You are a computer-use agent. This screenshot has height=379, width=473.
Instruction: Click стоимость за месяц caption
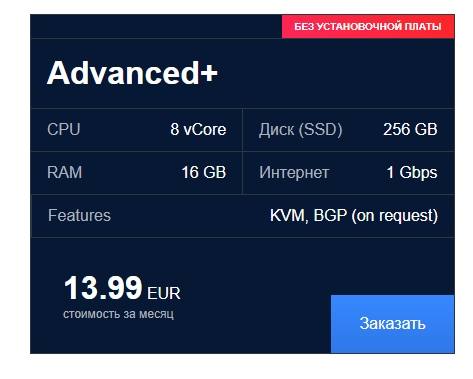click(x=118, y=314)
